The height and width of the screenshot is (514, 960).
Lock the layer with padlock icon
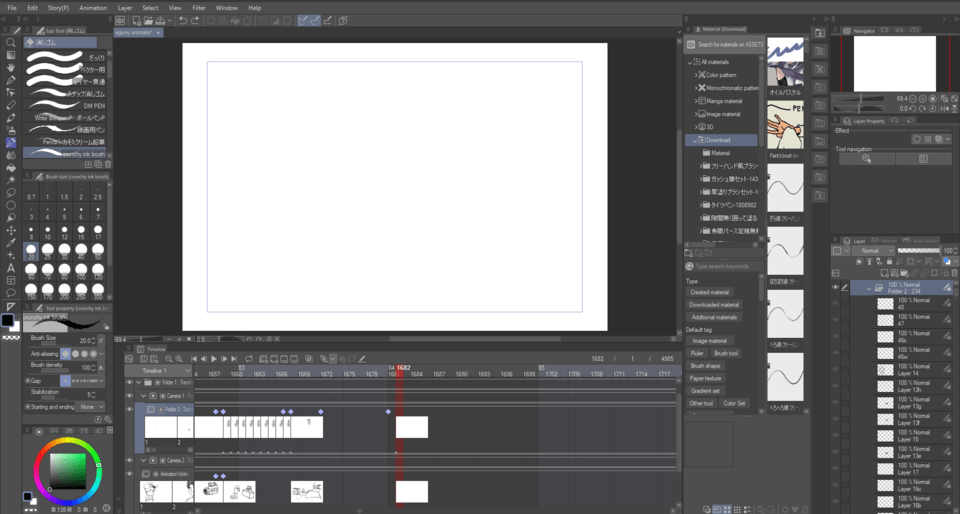pyautogui.click(x=889, y=261)
